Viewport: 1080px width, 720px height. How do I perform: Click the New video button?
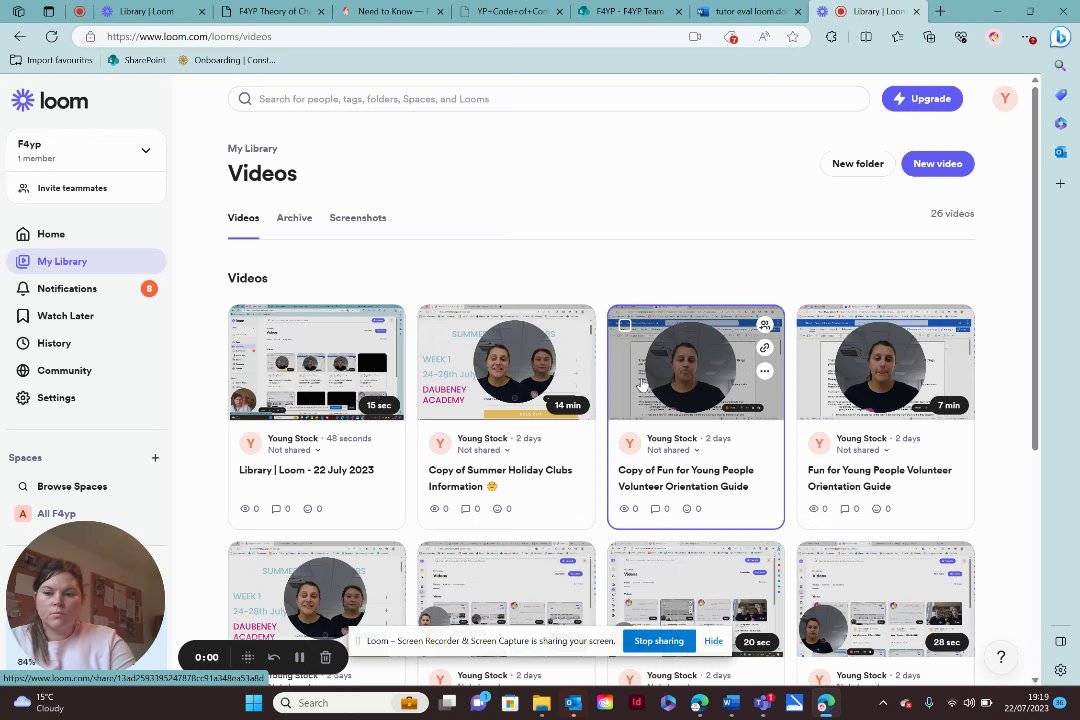(937, 163)
